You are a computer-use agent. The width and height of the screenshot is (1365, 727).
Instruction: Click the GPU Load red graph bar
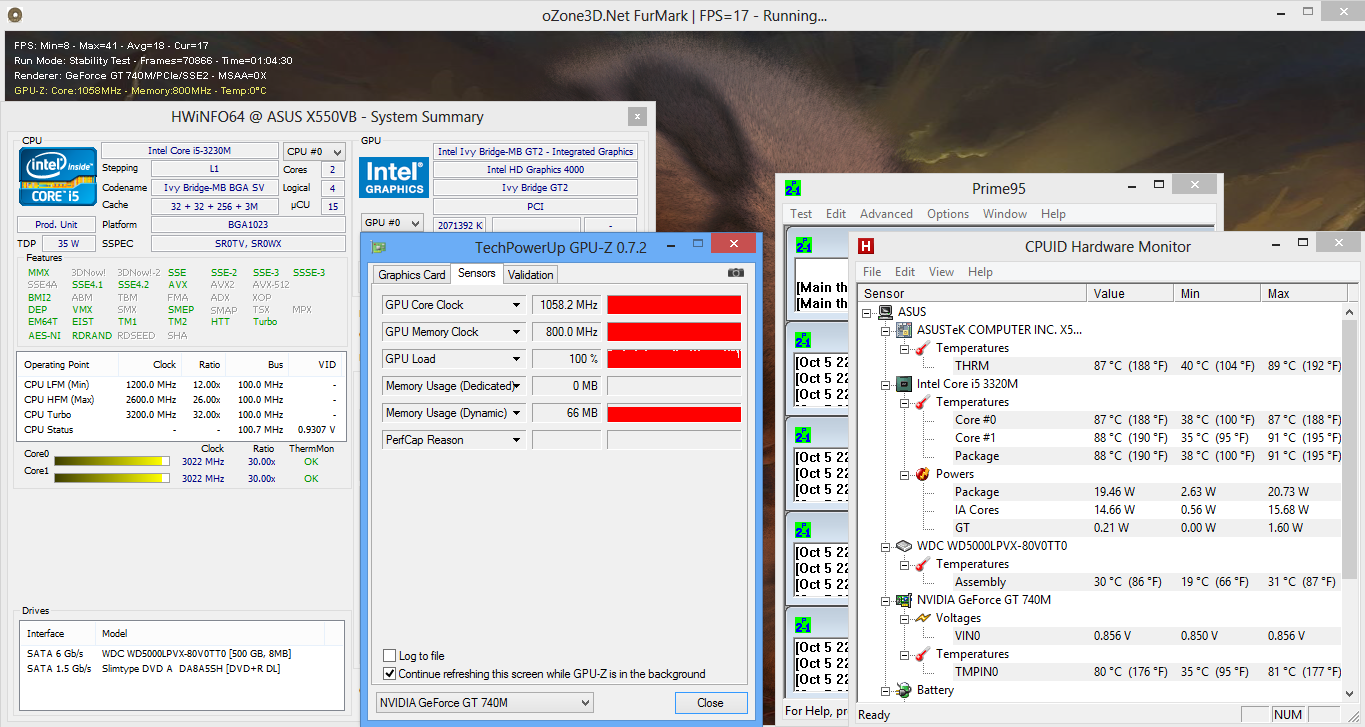click(674, 359)
